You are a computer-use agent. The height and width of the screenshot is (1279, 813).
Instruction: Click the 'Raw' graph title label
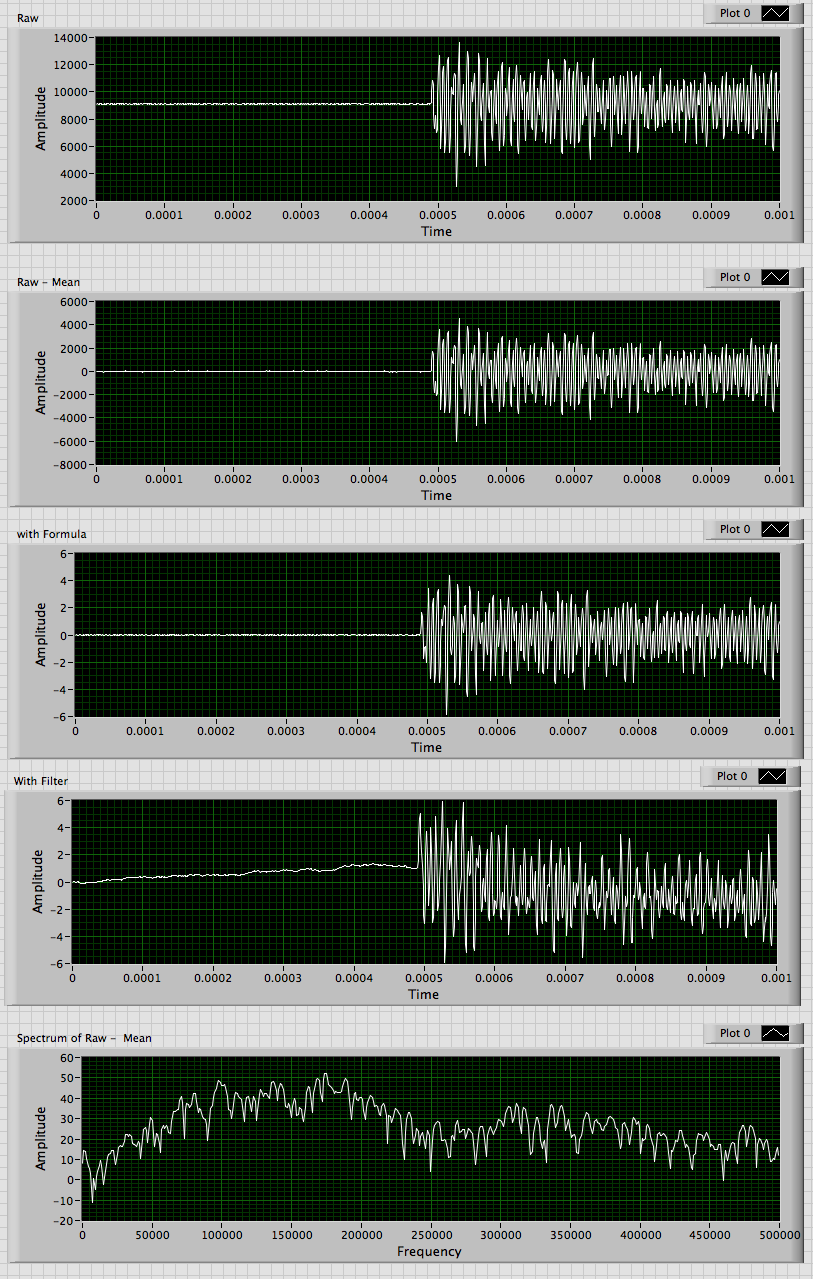point(27,18)
